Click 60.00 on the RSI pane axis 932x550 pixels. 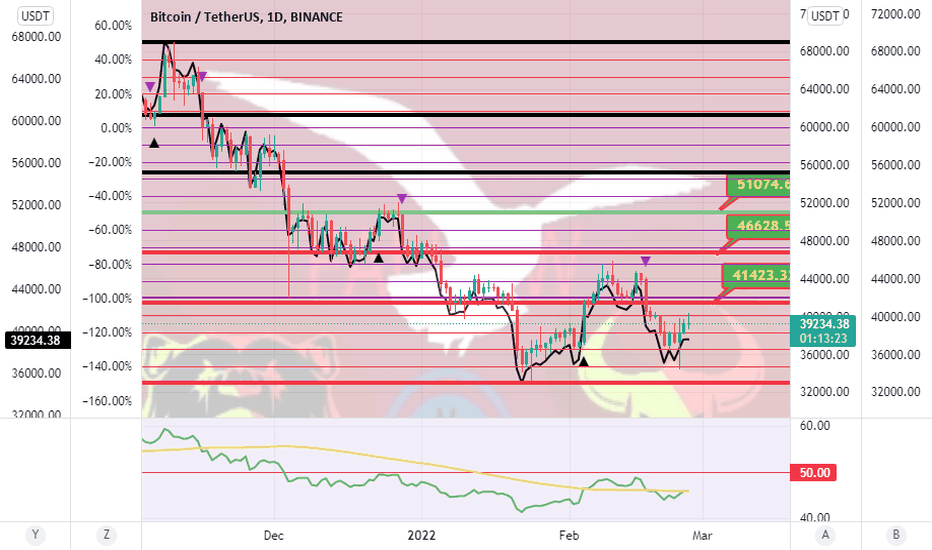pyautogui.click(x=815, y=426)
